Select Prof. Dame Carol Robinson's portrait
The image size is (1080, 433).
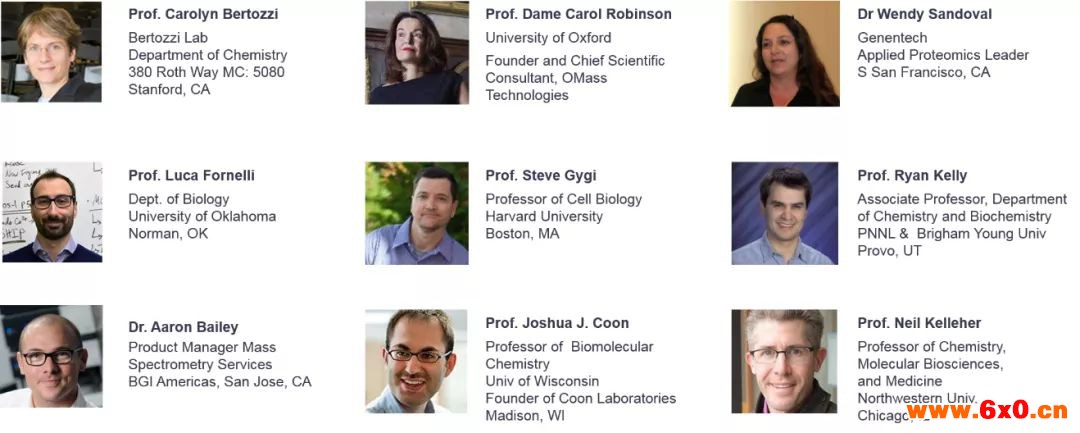point(417,52)
